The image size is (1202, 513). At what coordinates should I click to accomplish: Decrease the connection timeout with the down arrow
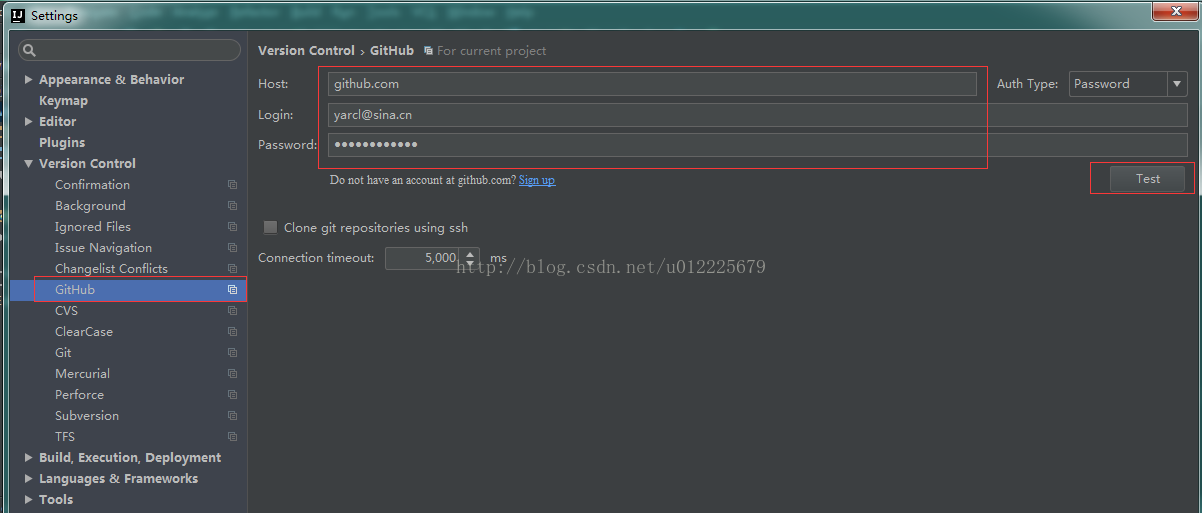point(470,264)
